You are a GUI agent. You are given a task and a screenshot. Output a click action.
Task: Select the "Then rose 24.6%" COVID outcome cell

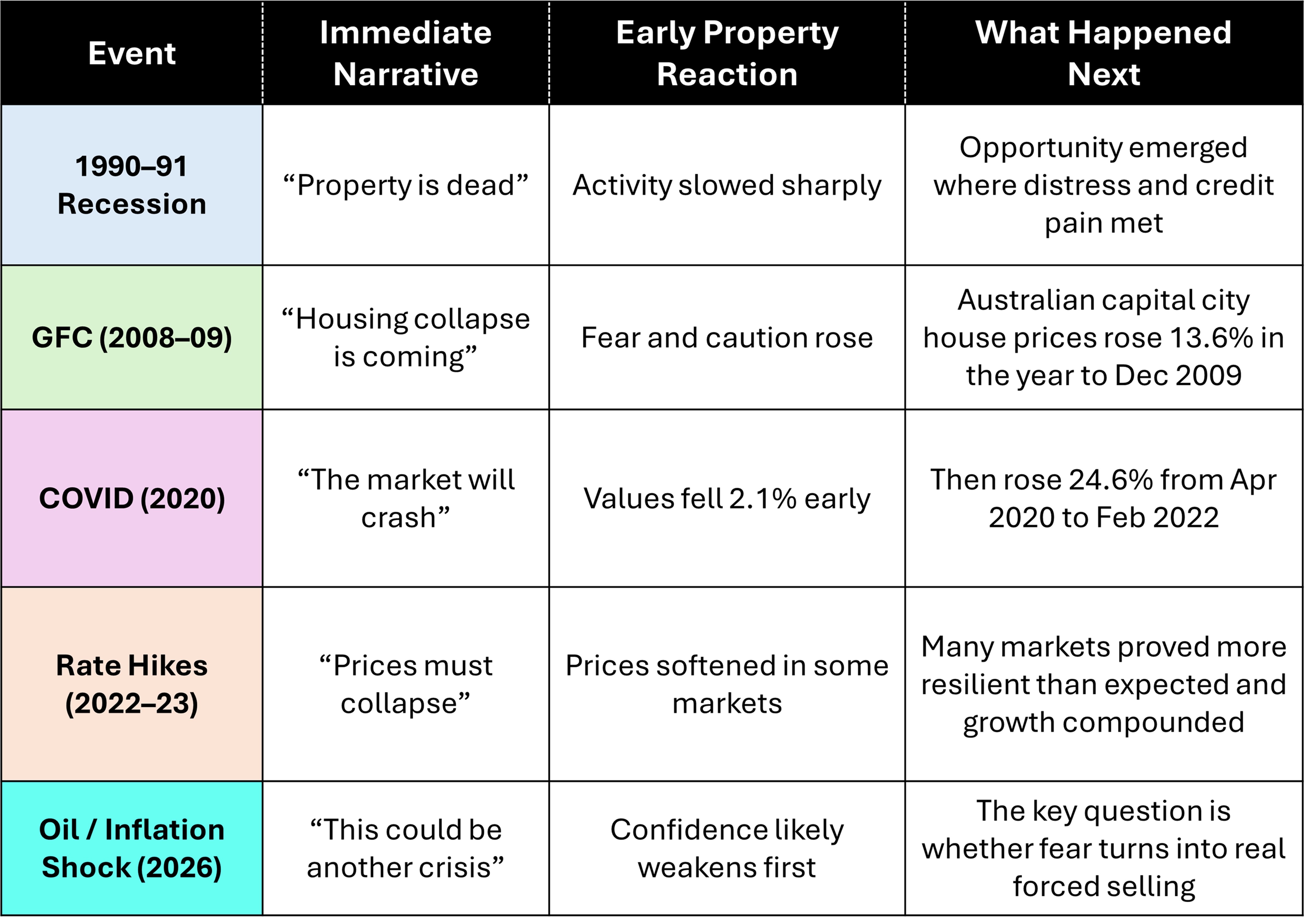pos(1103,499)
